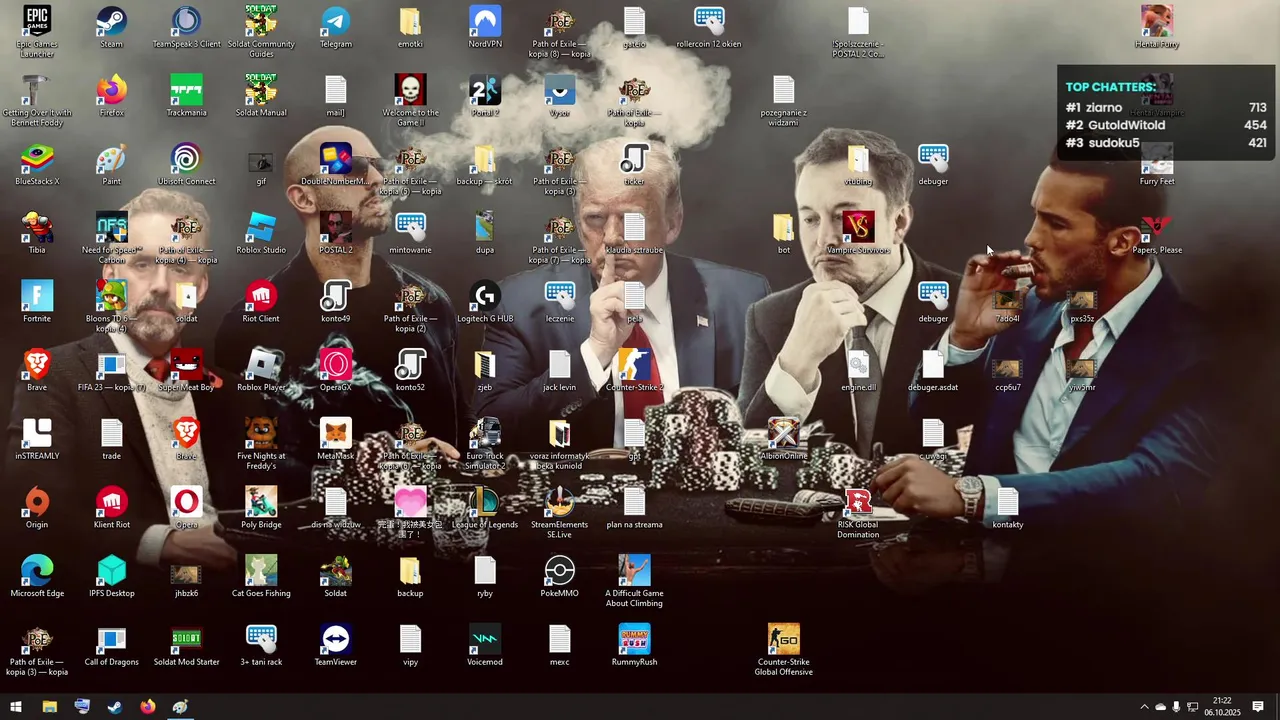
Task: Open File Explorer from the taskbar
Action: coord(49,707)
